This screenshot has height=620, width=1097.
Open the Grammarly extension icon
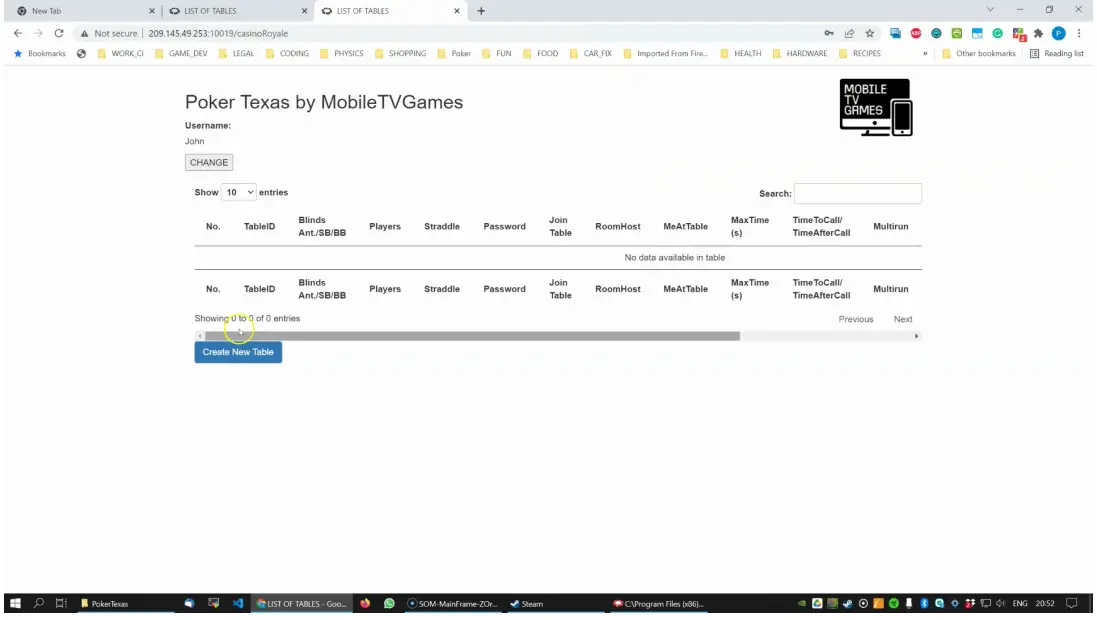(998, 33)
